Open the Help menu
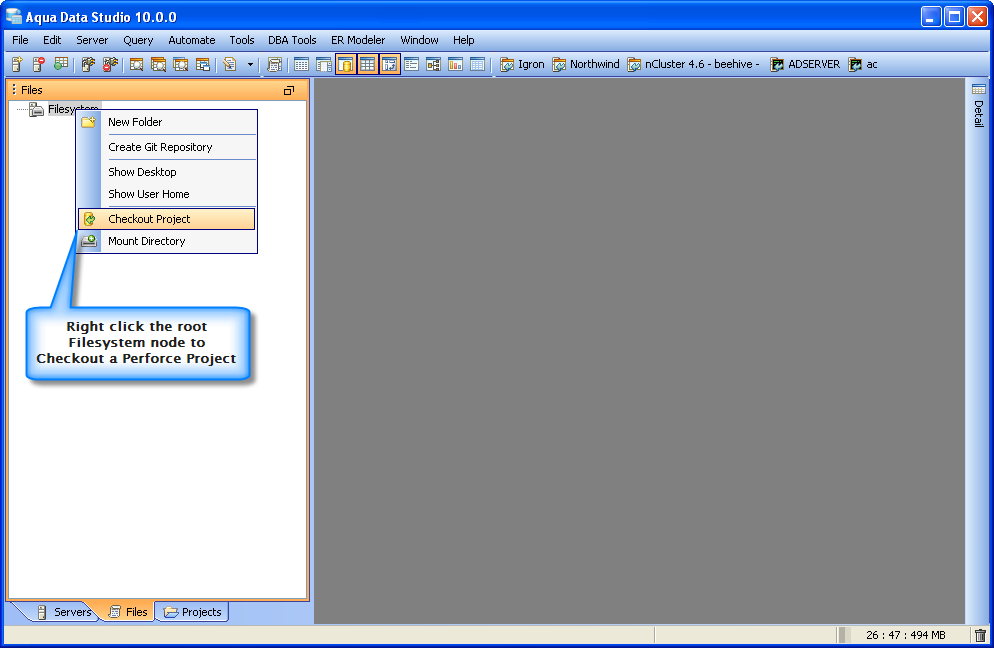The width and height of the screenshot is (994, 648). point(463,40)
